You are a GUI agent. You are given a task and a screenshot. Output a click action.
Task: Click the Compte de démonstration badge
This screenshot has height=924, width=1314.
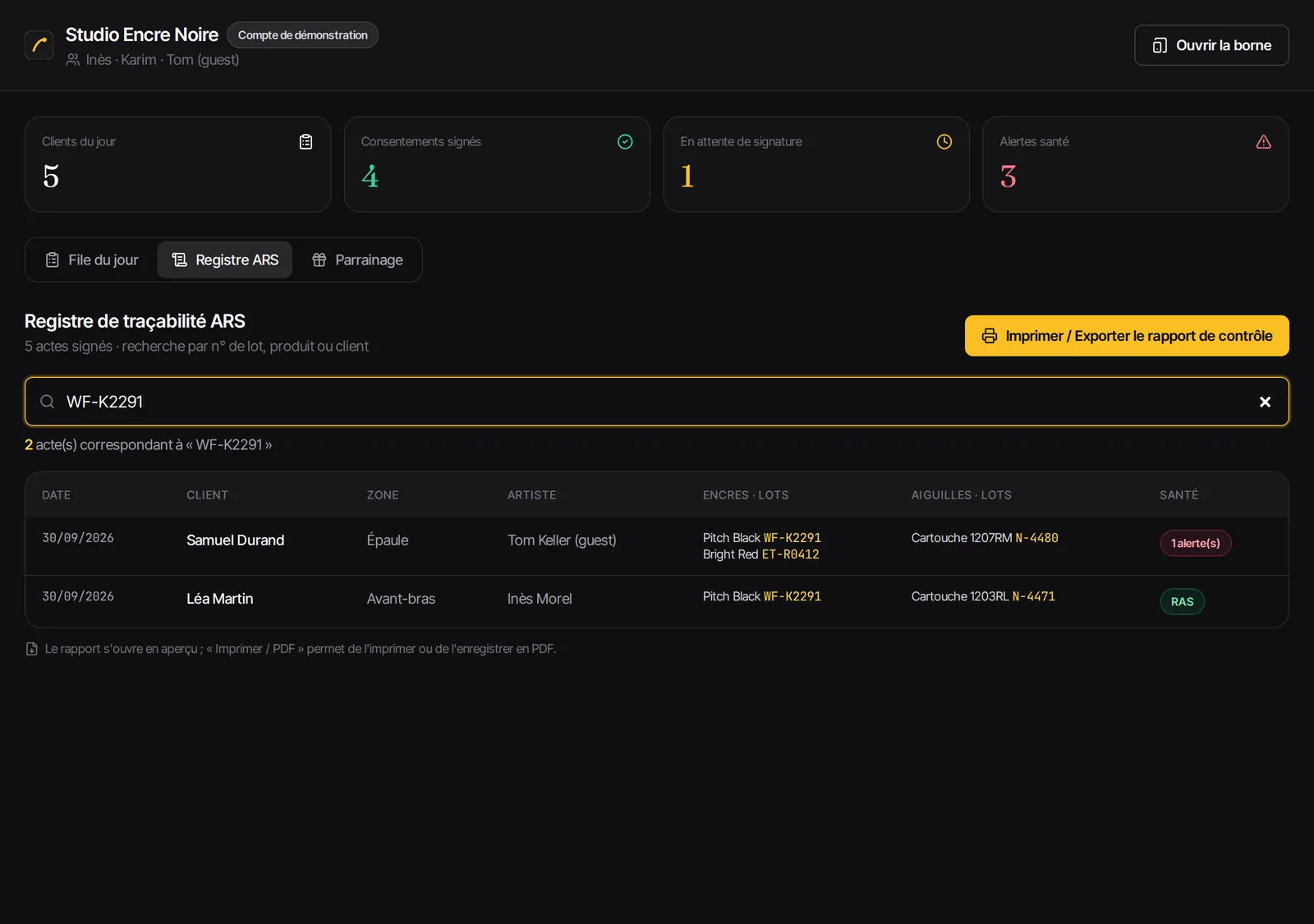[x=302, y=35]
